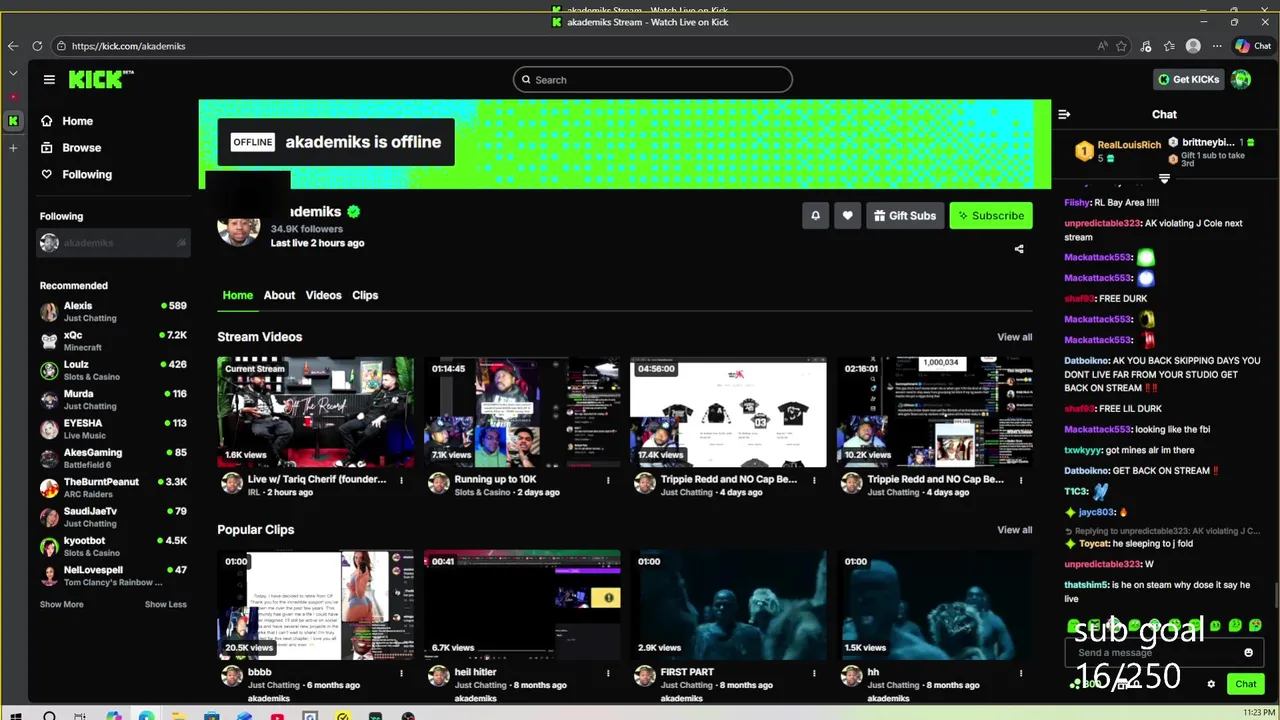Open Current Stream video thumbnail
1280x720 pixels.
315,411
